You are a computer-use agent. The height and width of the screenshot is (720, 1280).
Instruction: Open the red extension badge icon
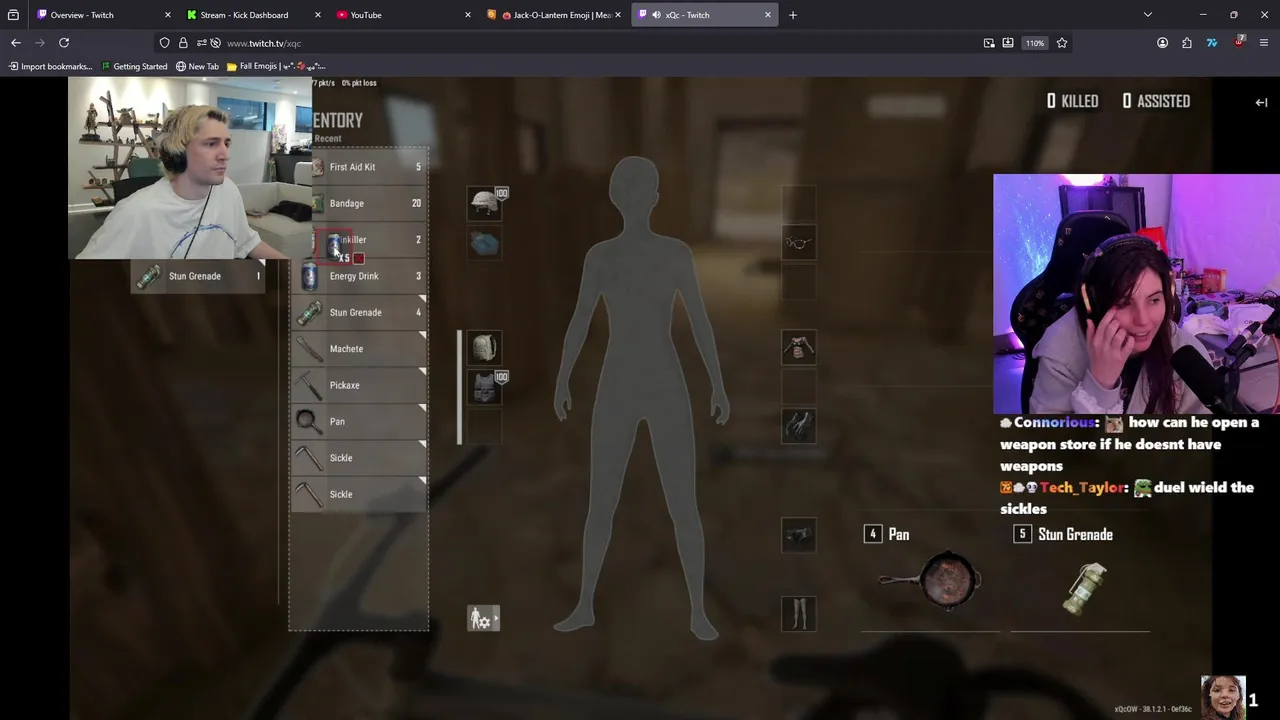click(1239, 42)
